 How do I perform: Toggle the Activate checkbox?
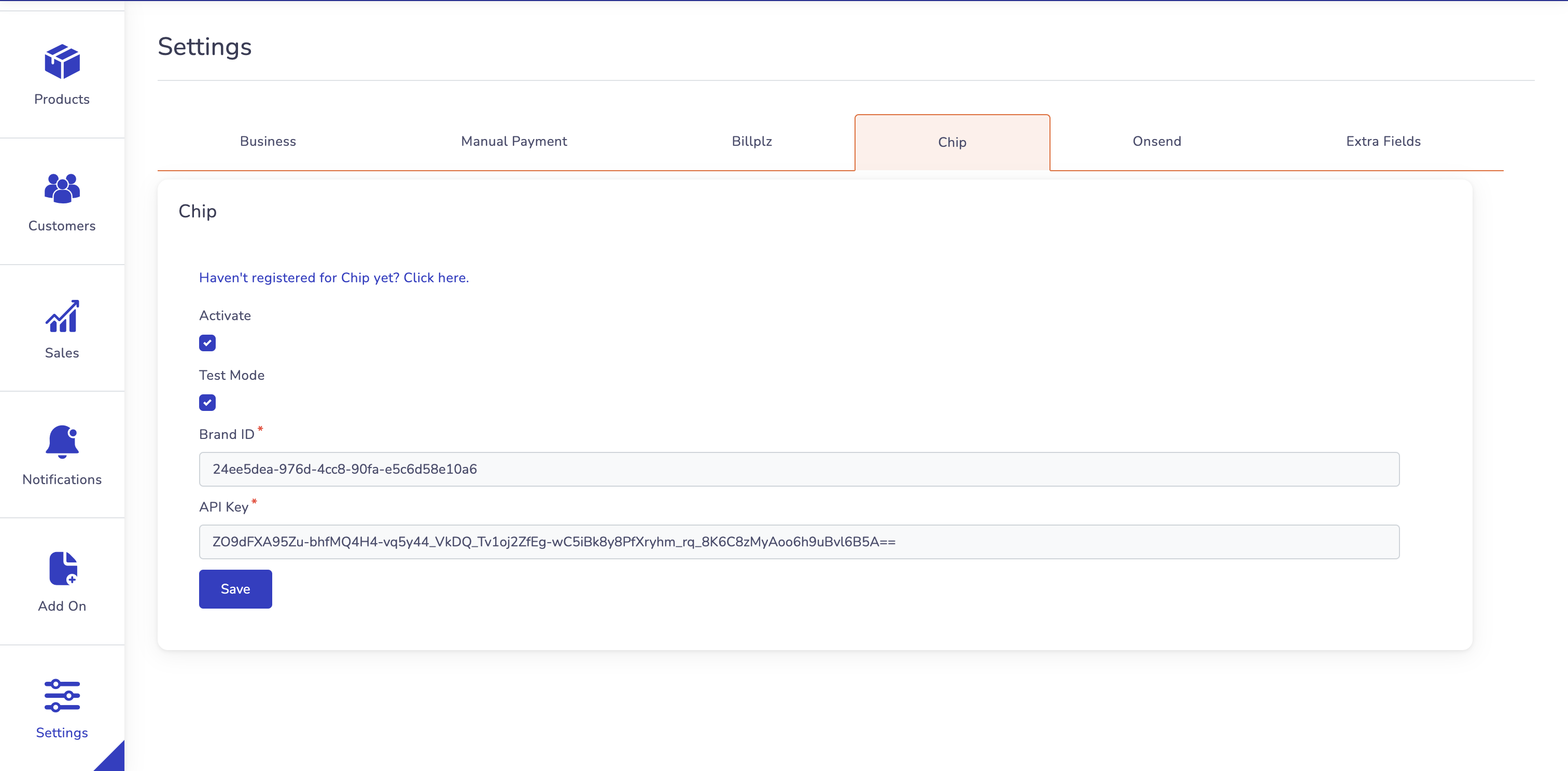pyautogui.click(x=208, y=343)
